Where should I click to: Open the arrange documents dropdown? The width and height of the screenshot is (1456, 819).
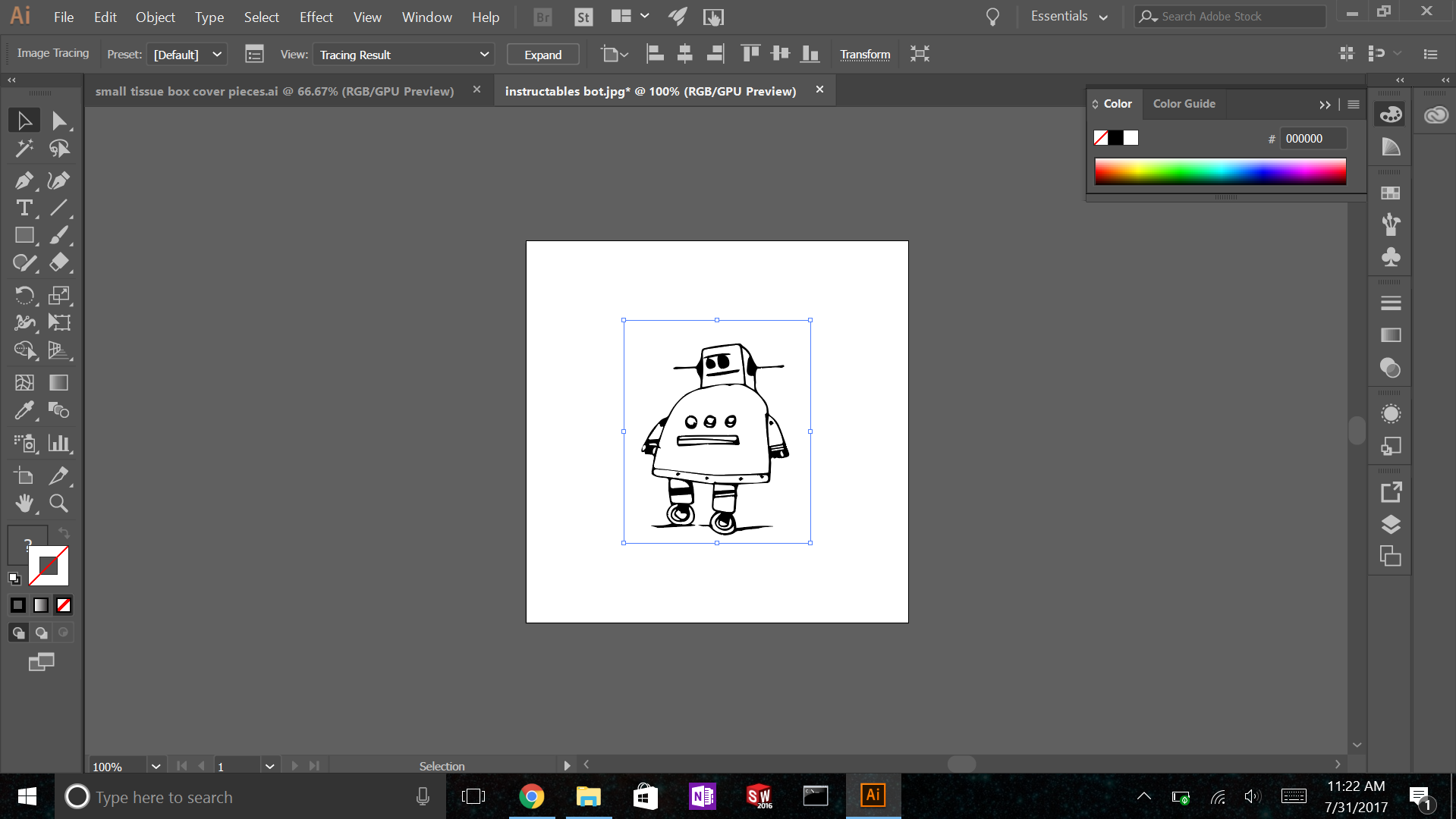629,16
